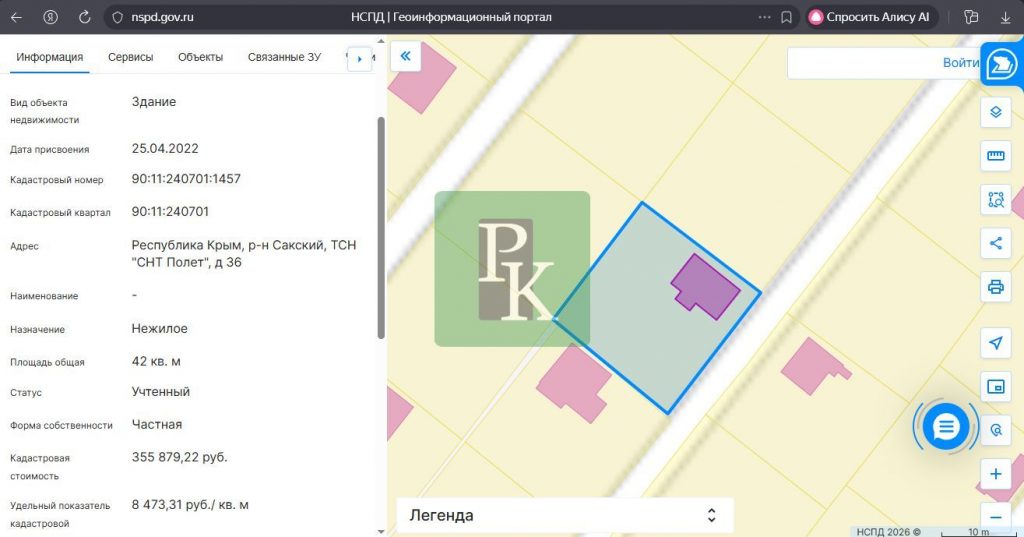Print the current map view

995,287
